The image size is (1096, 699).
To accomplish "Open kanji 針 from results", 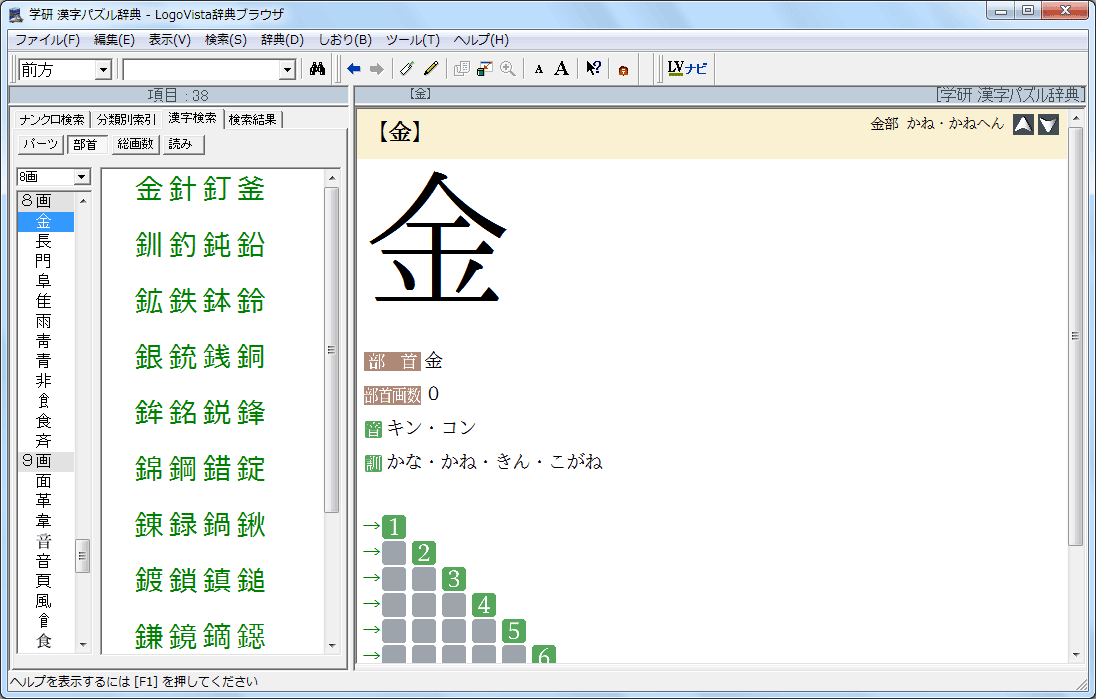I will (x=183, y=189).
